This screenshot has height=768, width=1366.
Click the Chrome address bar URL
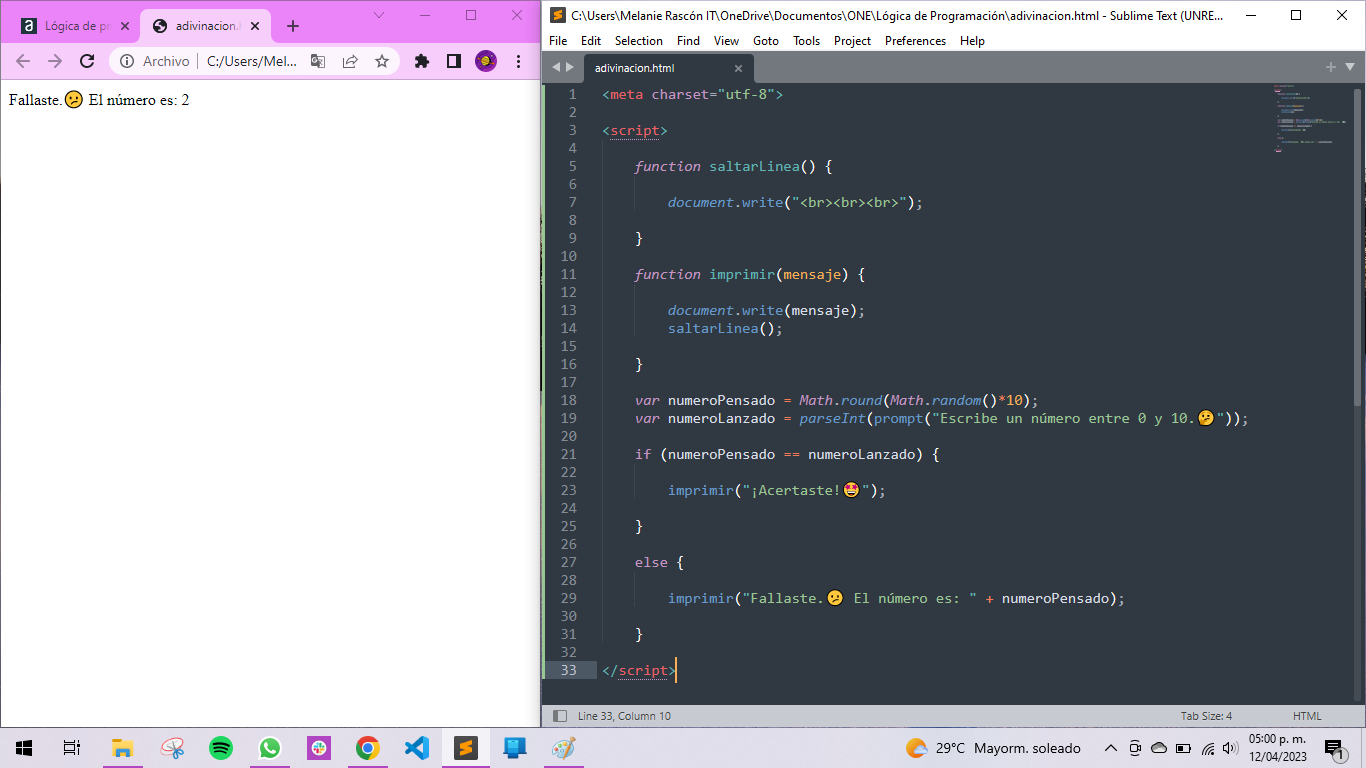tap(252, 61)
